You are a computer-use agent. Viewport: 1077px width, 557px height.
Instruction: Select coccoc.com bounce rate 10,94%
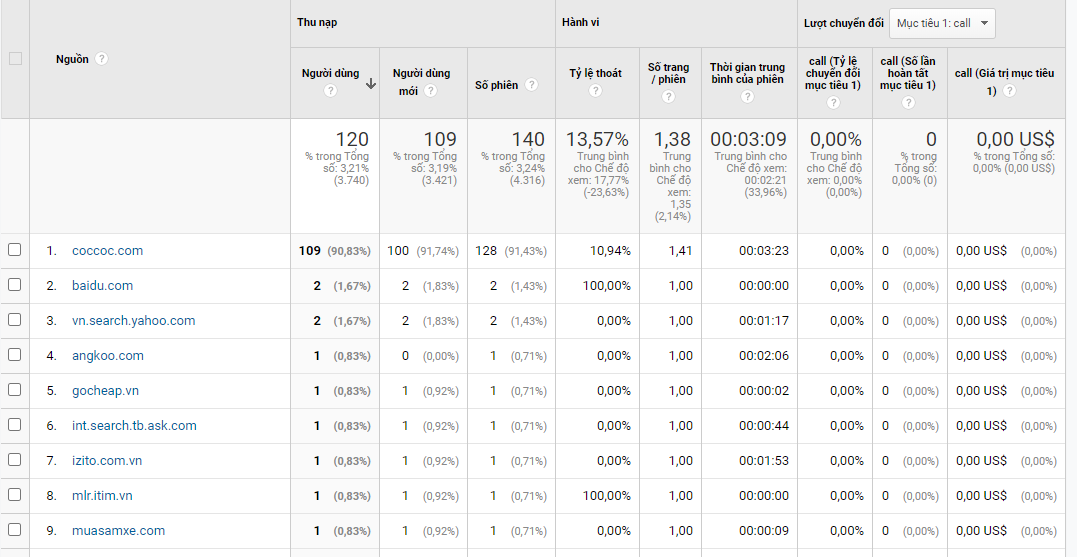point(610,251)
